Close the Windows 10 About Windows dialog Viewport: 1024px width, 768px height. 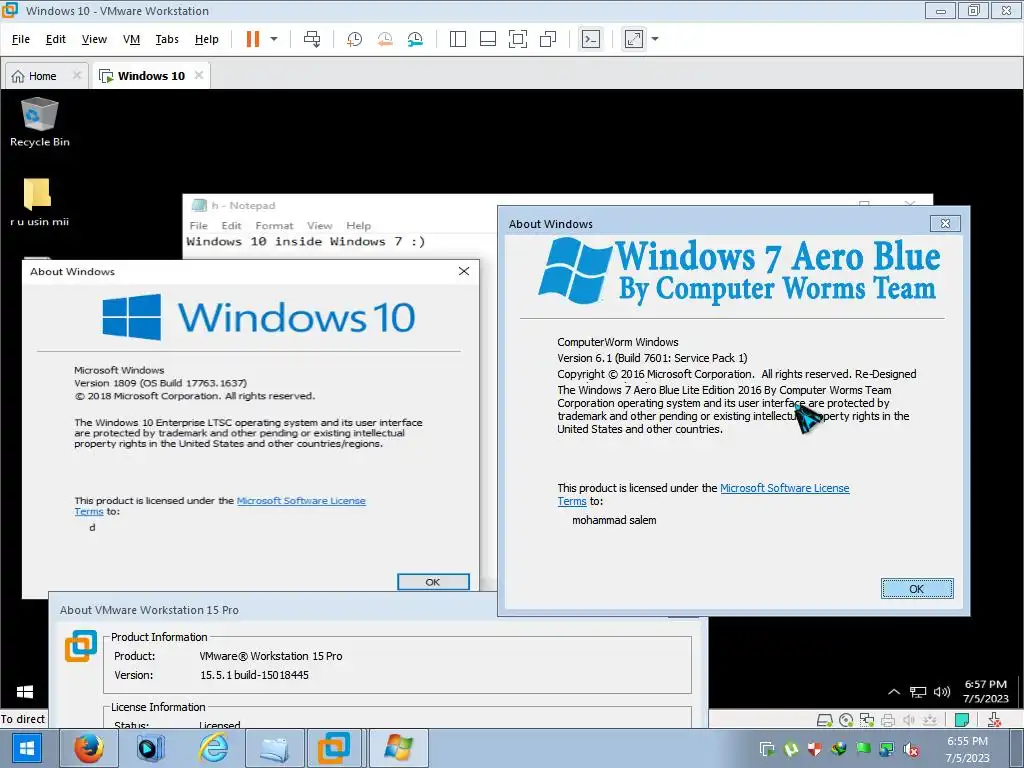tap(464, 271)
